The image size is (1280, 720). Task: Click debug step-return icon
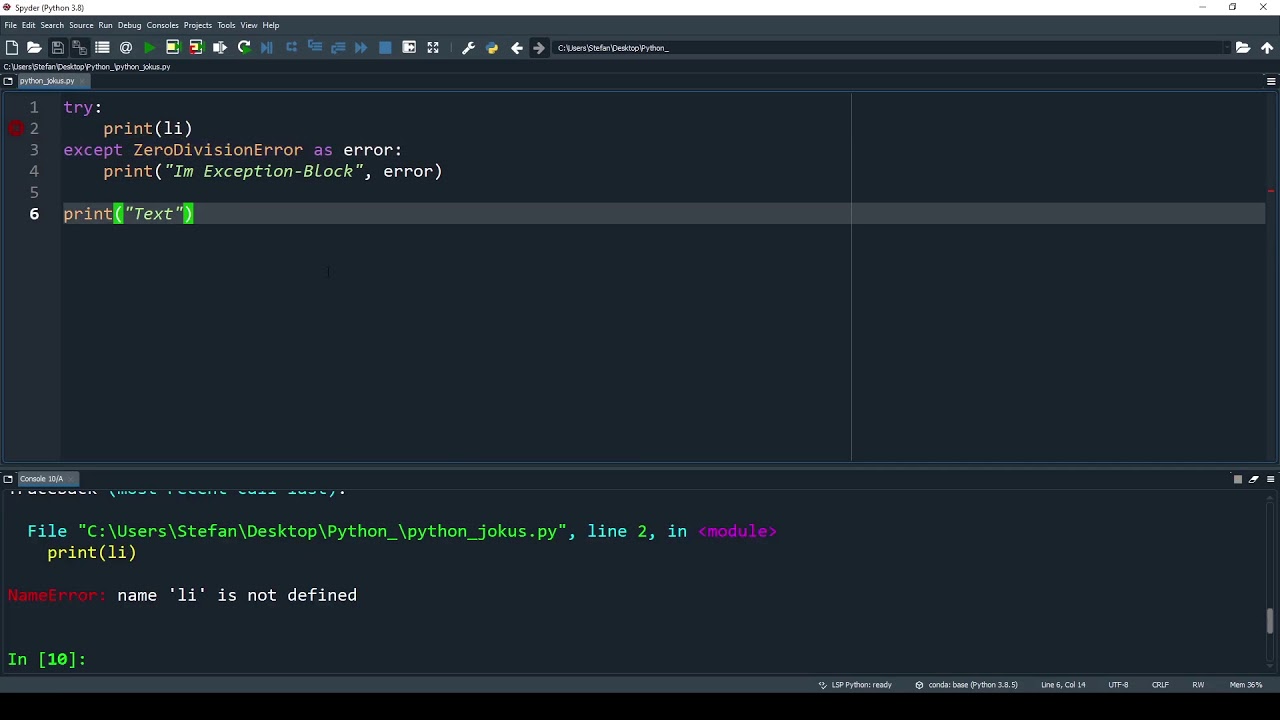click(338, 47)
